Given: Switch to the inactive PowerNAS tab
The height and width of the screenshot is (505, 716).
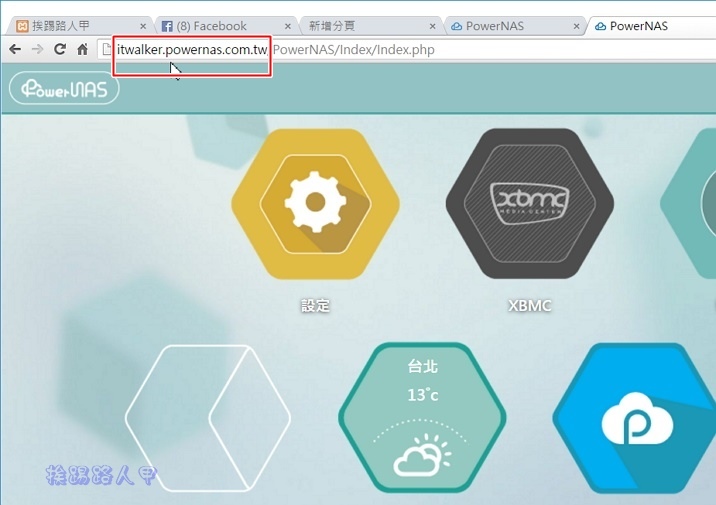Looking at the screenshot, I should click(500, 26).
